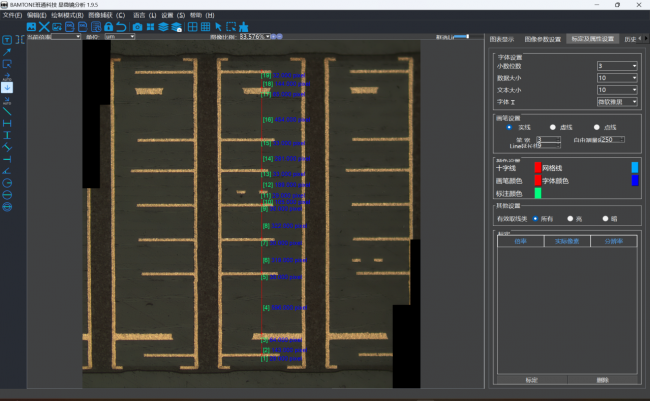Select the angle measurement tool

point(7,171)
